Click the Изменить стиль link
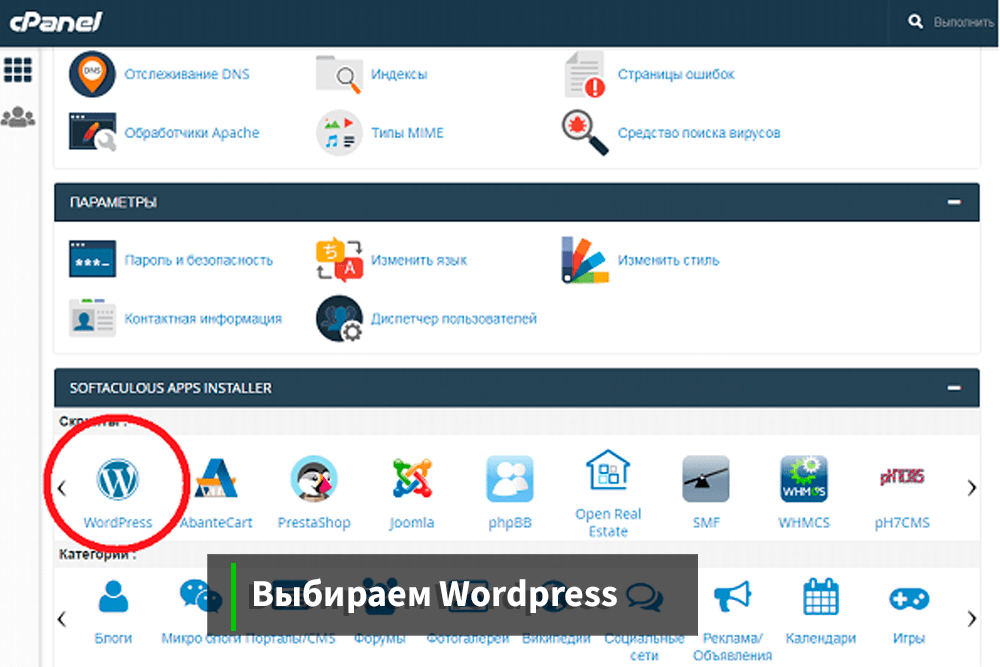Viewport: 1000px width, 667px height. pos(668,260)
